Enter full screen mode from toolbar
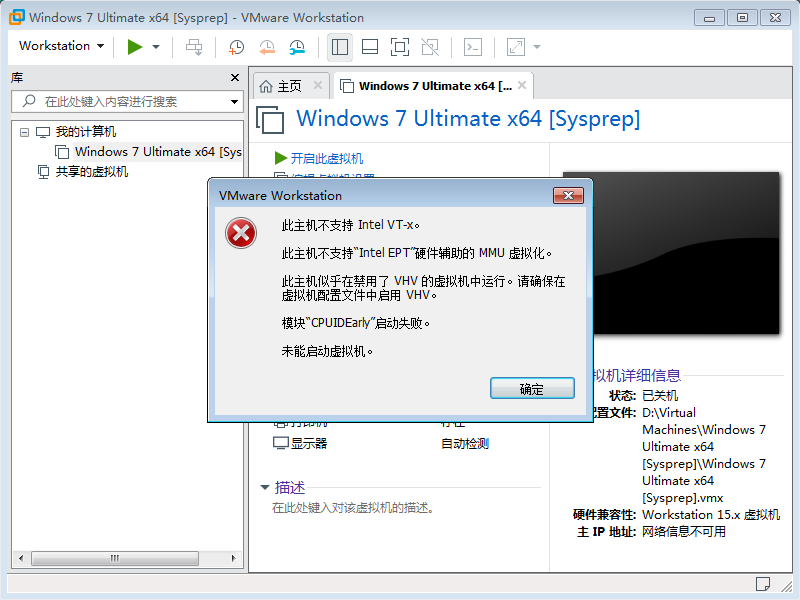Screen dimensions: 800x600 [x=399, y=47]
